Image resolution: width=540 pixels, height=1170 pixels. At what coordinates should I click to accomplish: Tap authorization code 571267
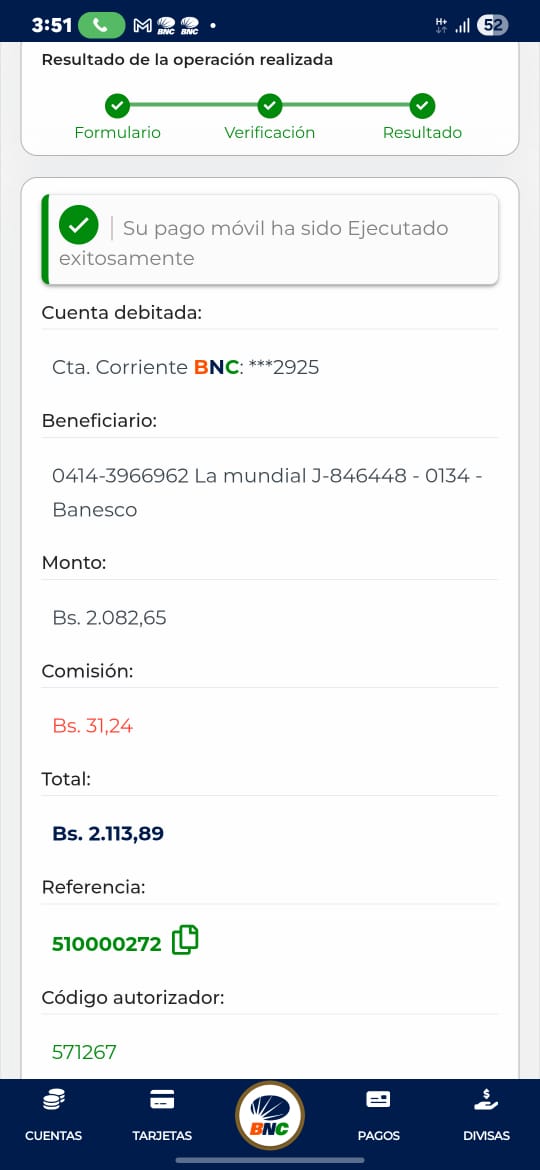84,1052
